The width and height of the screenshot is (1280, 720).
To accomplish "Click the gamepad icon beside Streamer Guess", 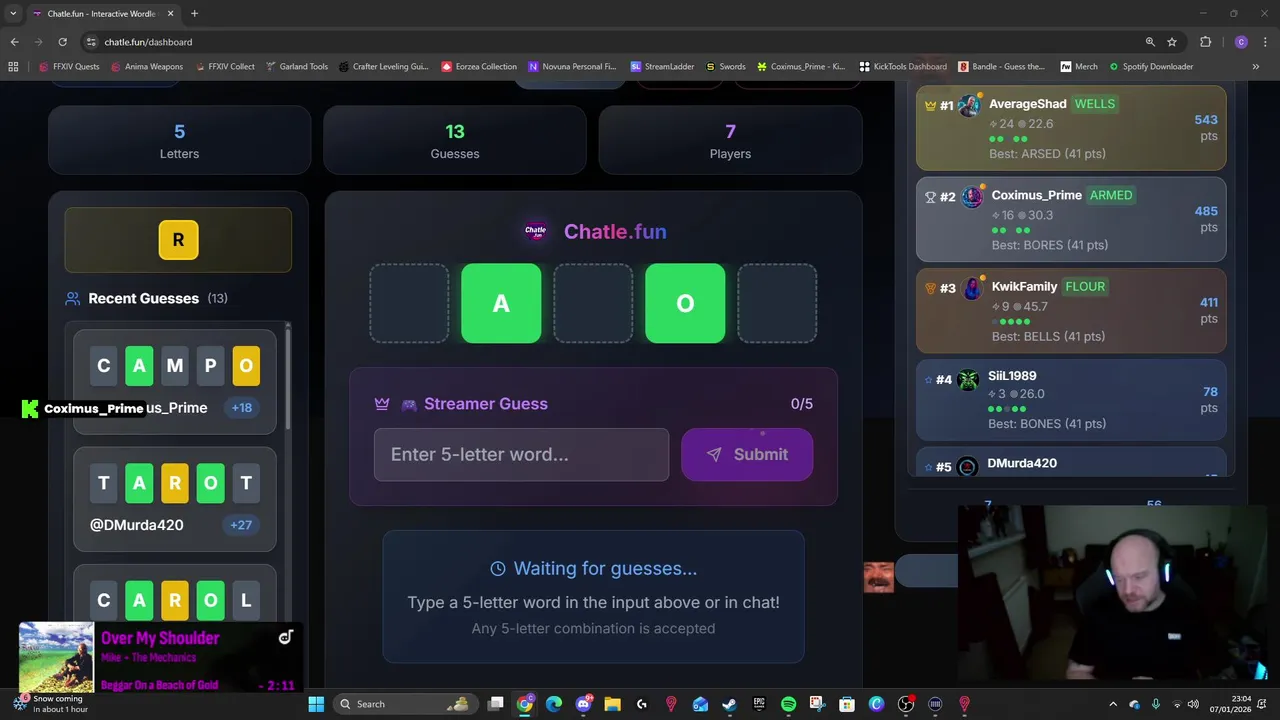I will point(408,404).
